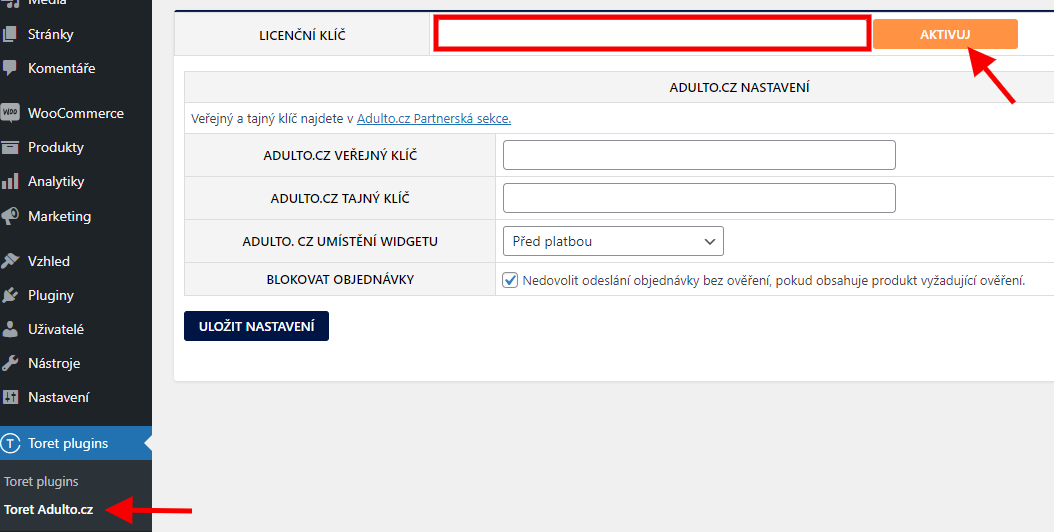Open the Uživatelé menu item
Screen dimensions: 1054x532
click(55, 329)
